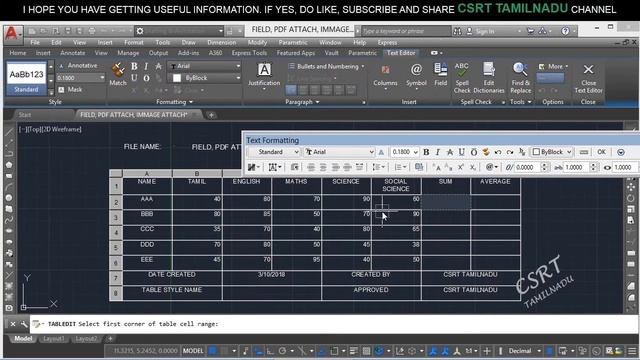Open line spacing dropdown in Text Formatting
Viewport: 640px width, 360px height.
[x=378, y=167]
